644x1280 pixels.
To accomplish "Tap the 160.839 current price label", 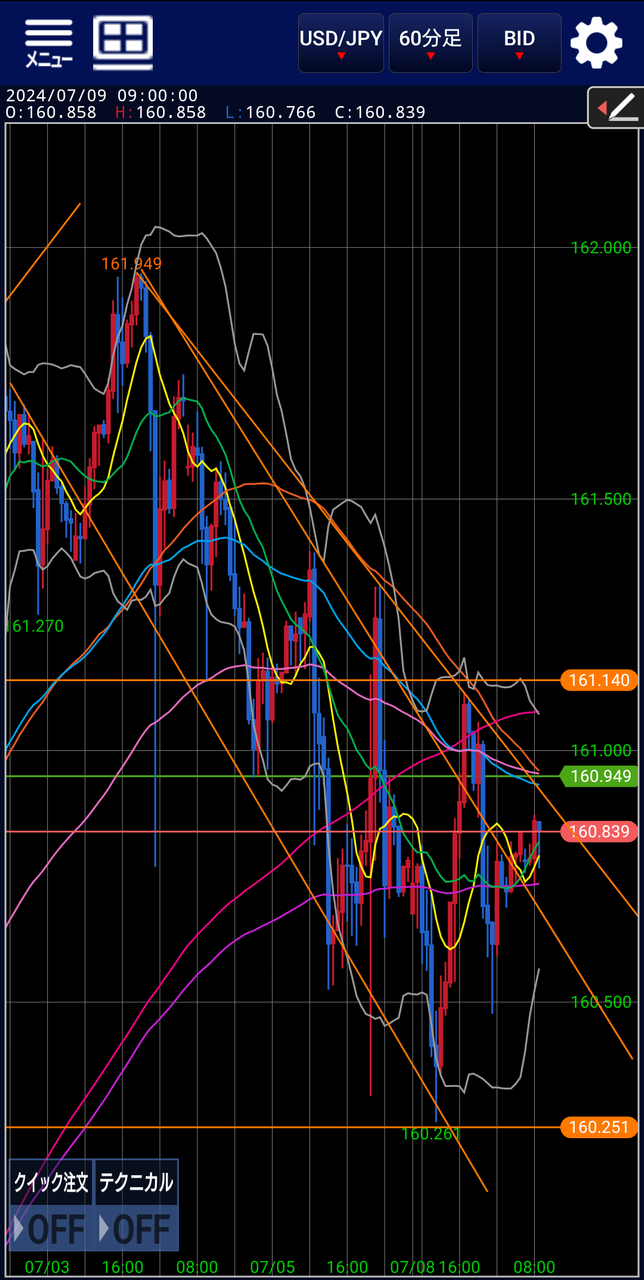I will (600, 831).
